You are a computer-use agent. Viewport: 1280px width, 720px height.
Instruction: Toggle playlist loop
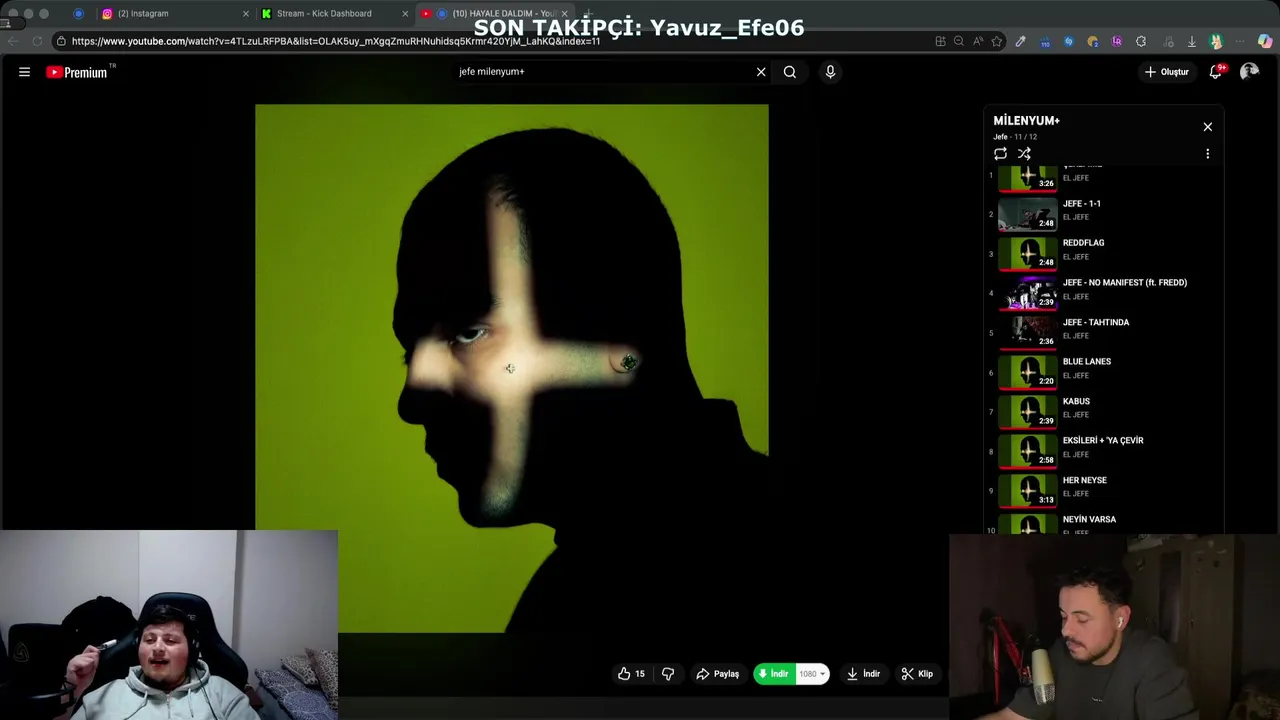coord(1000,154)
